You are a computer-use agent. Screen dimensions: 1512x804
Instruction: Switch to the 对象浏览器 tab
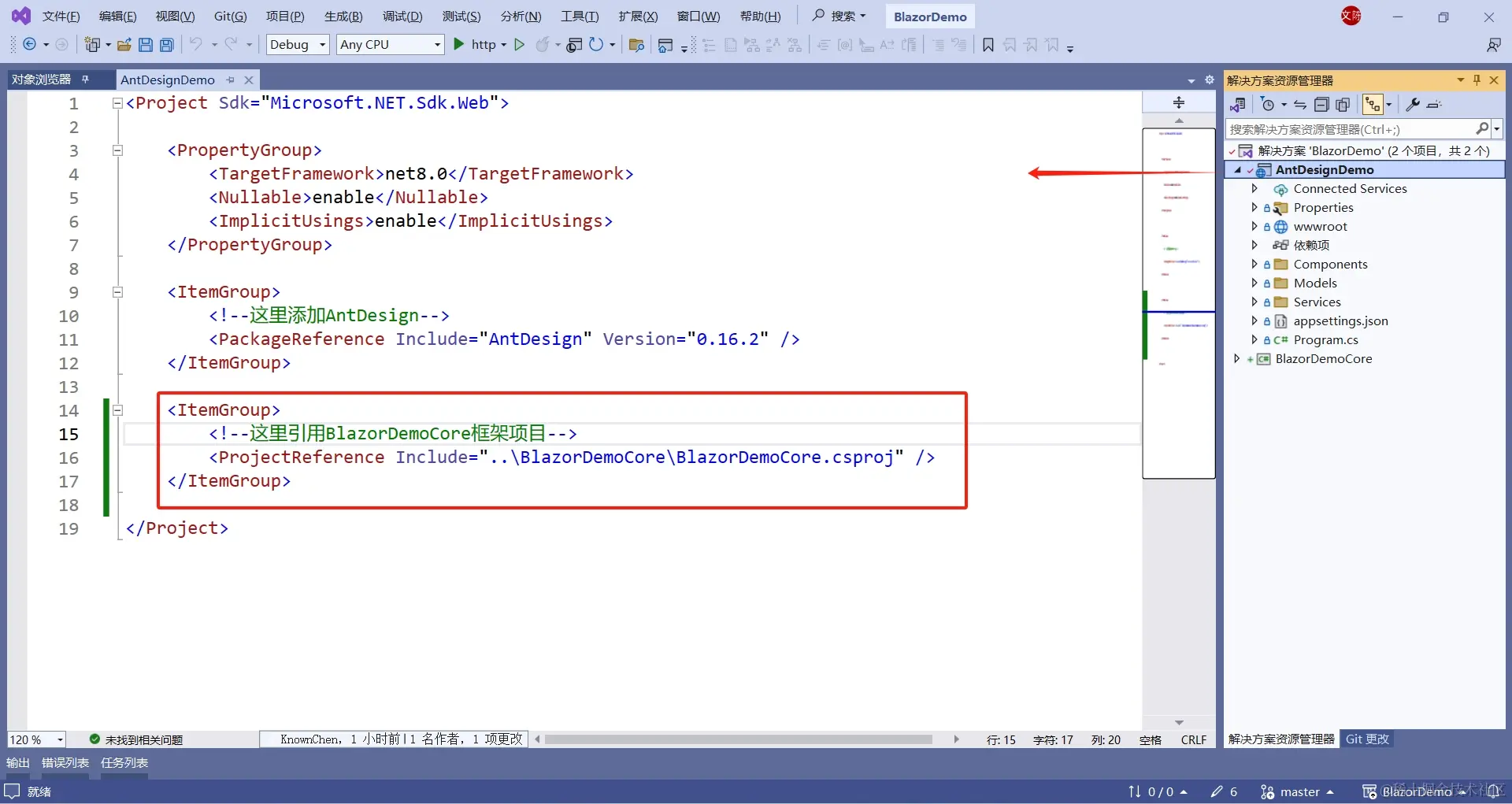[x=41, y=80]
